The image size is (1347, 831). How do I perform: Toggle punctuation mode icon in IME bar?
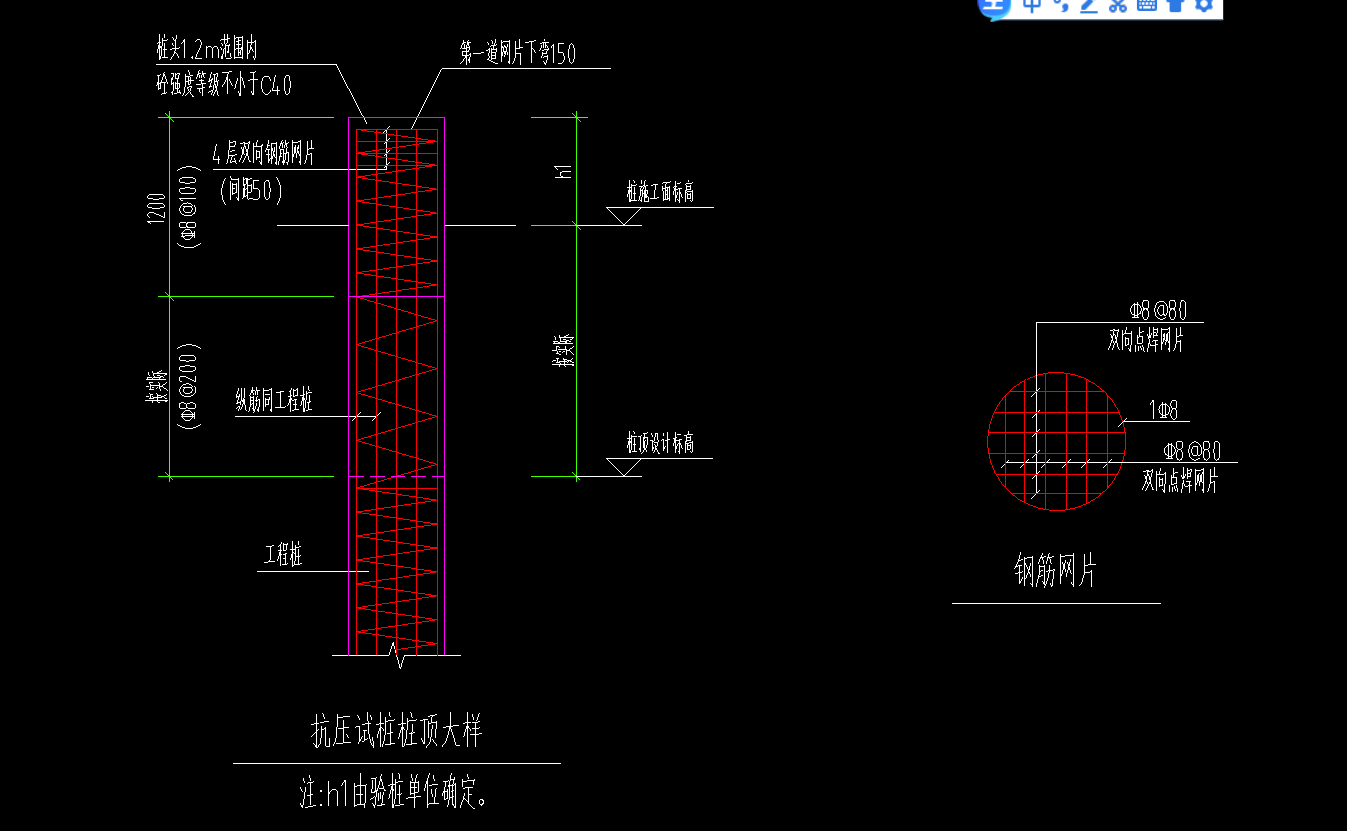click(1061, 5)
